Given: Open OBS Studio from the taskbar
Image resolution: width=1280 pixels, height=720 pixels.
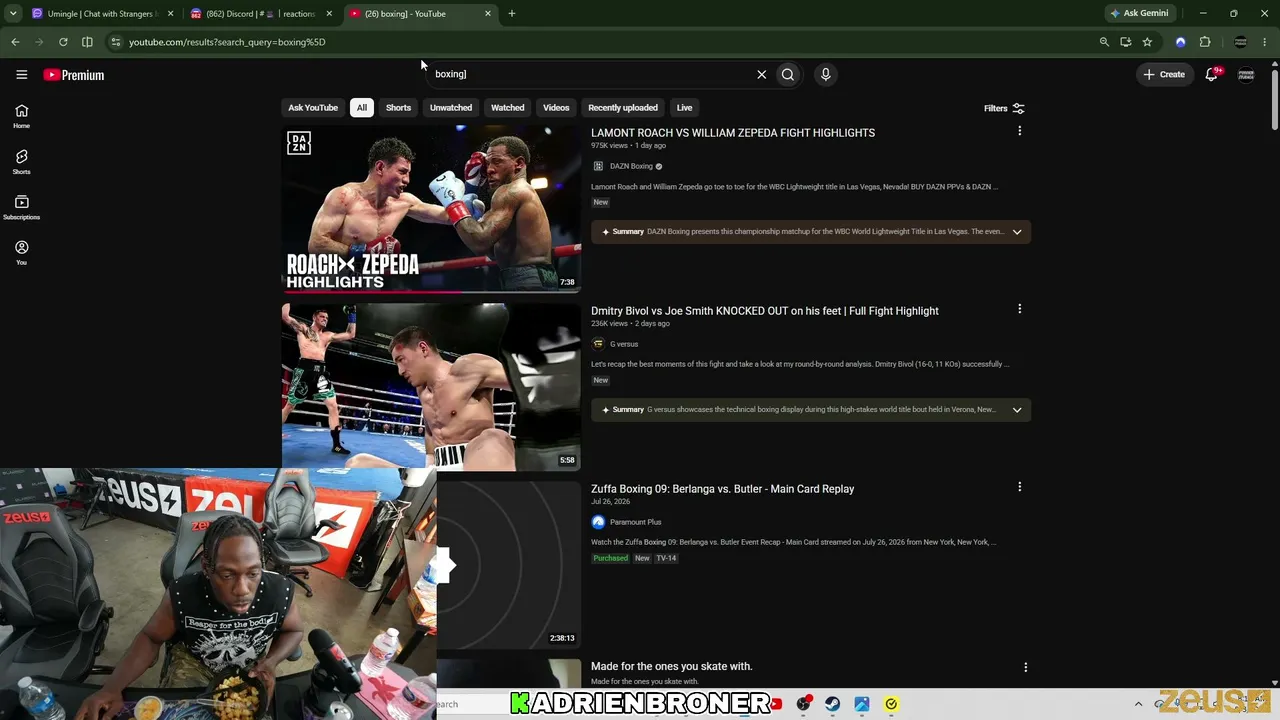Looking at the screenshot, I should coord(803,704).
